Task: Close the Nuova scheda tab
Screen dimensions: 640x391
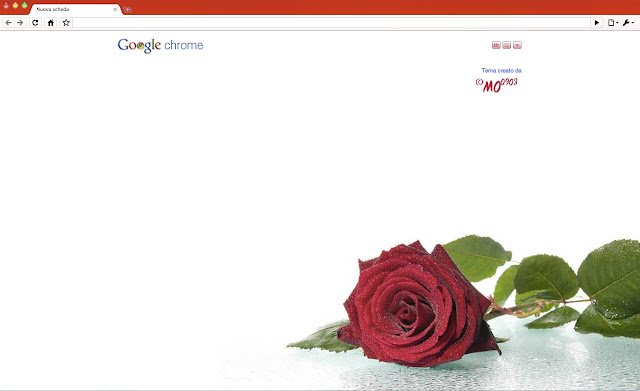Action: (115, 9)
